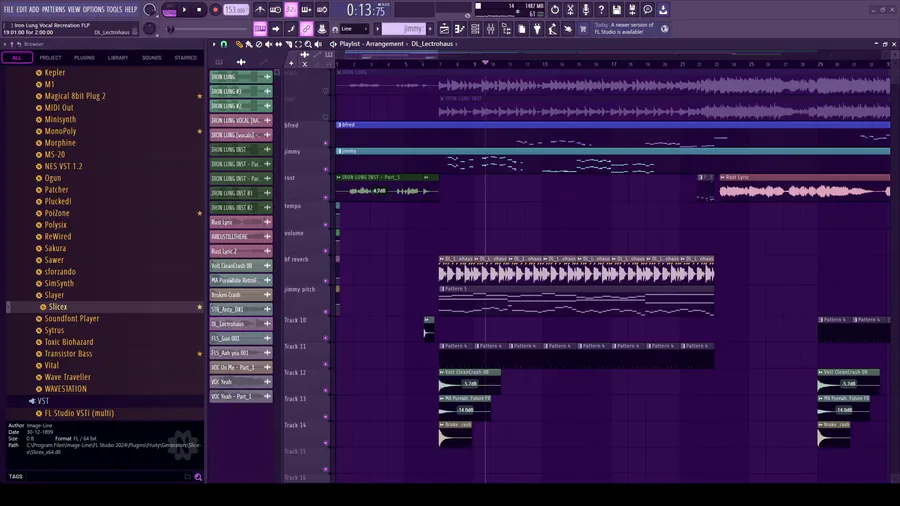This screenshot has width=900, height=506.
Task: Open the shop cart icon
Action: [x=583, y=29]
